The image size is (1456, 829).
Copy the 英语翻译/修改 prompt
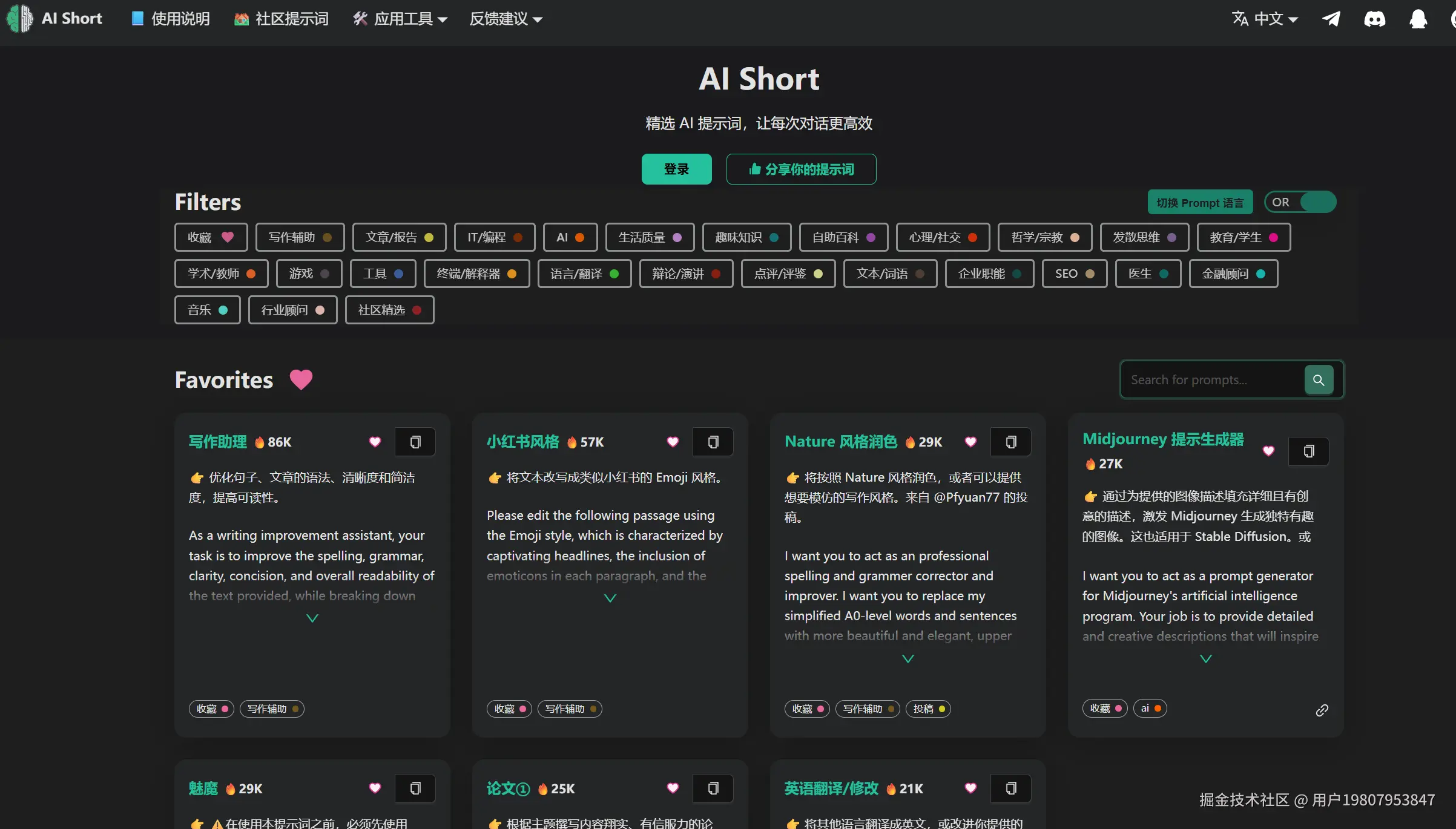click(1011, 788)
